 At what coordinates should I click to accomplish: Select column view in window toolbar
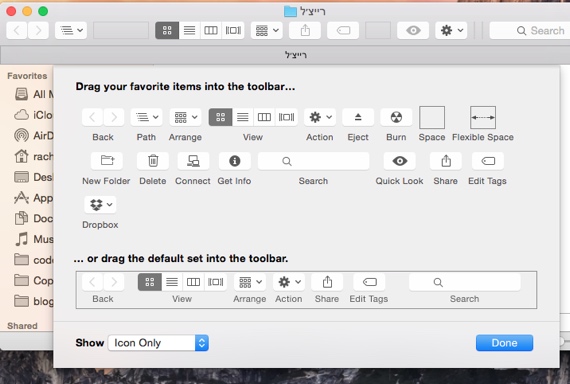211,30
